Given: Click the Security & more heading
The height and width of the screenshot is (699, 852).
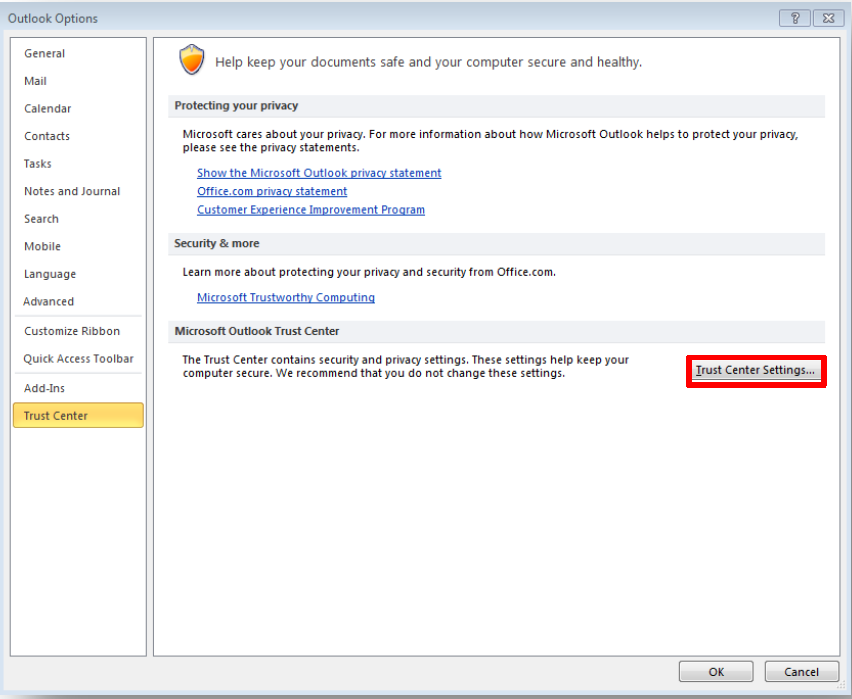Looking at the screenshot, I should coord(217,244).
